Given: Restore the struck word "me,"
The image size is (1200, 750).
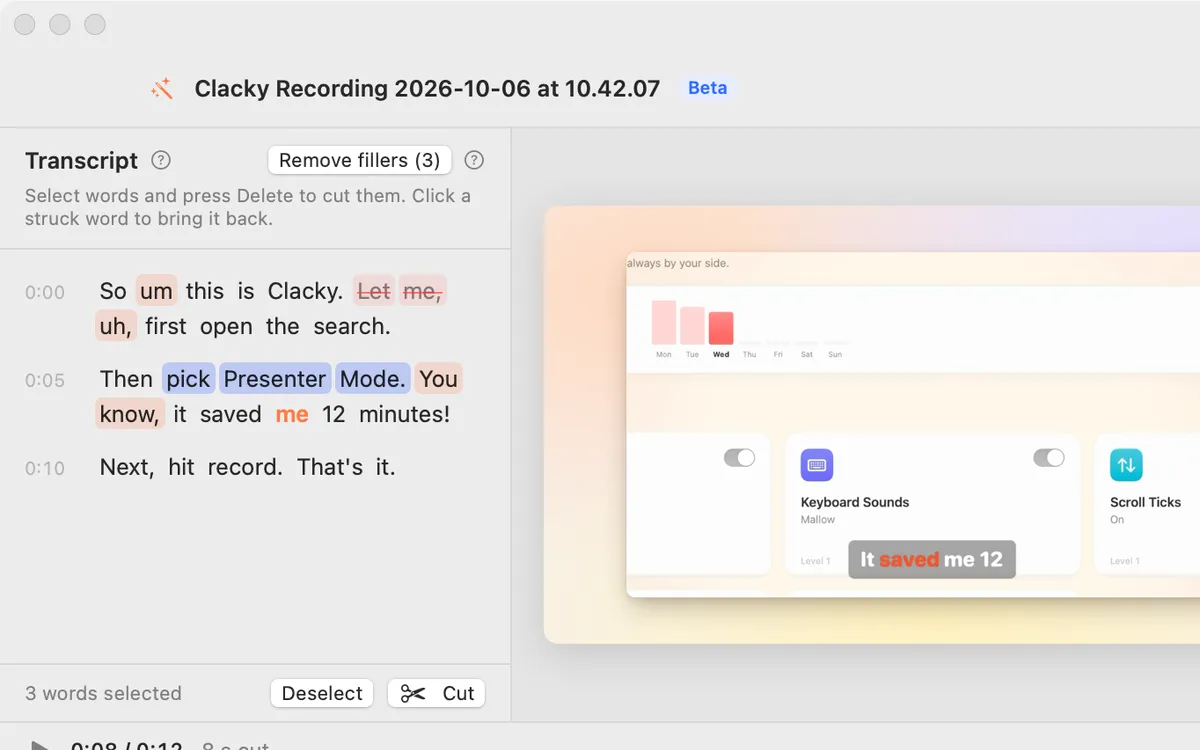Looking at the screenshot, I should [x=422, y=291].
